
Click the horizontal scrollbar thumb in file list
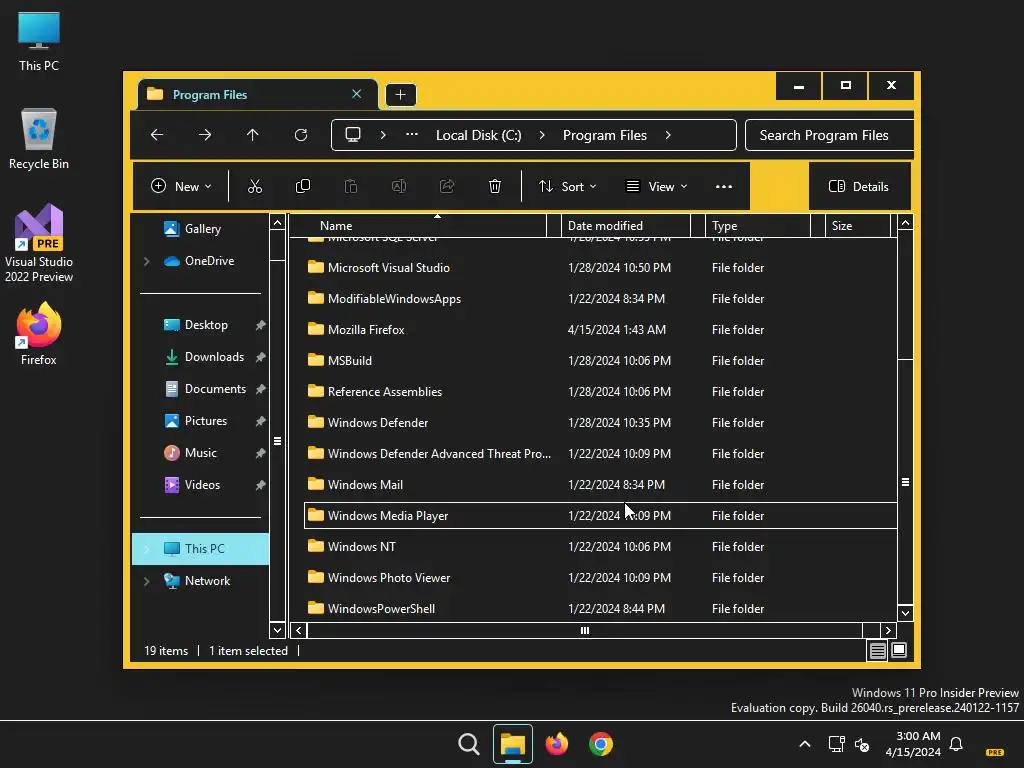[584, 630]
